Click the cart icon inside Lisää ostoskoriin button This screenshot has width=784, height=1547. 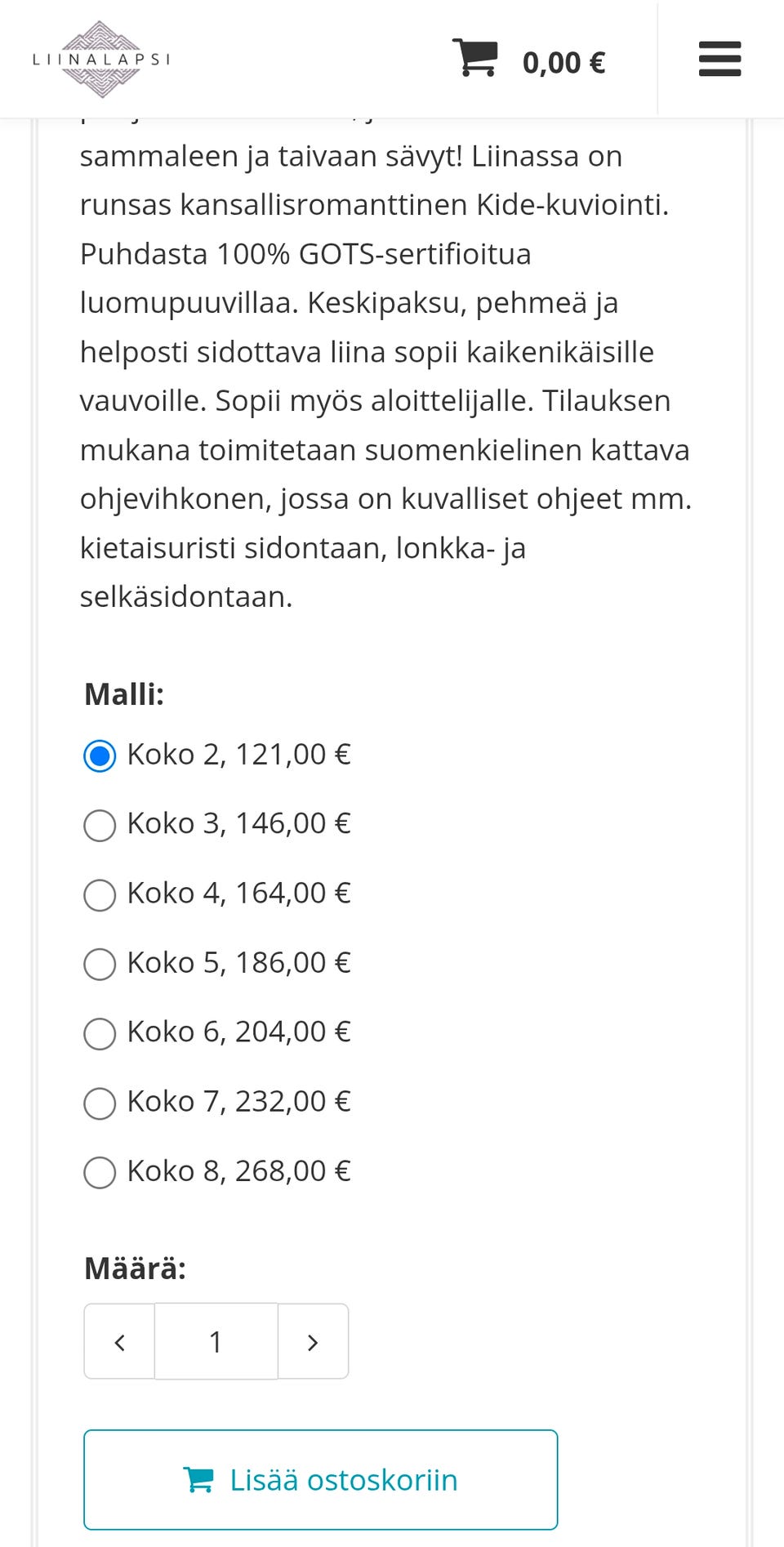pyautogui.click(x=201, y=1480)
